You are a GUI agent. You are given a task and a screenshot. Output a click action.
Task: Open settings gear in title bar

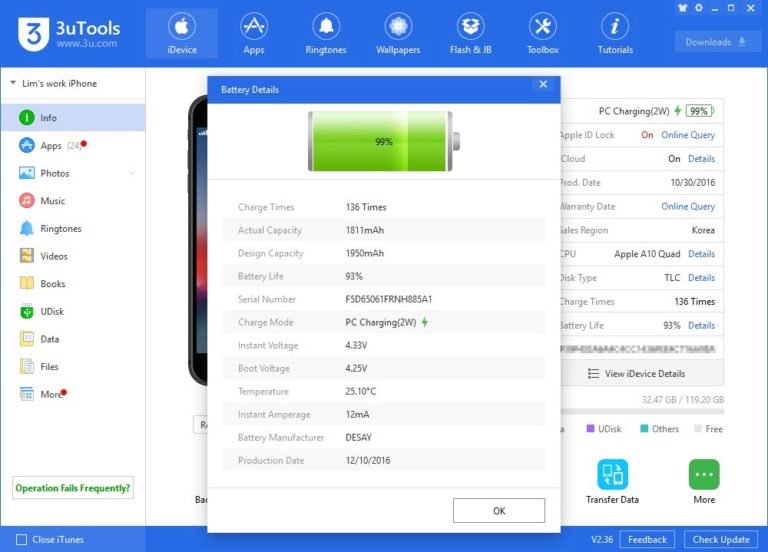(x=698, y=8)
